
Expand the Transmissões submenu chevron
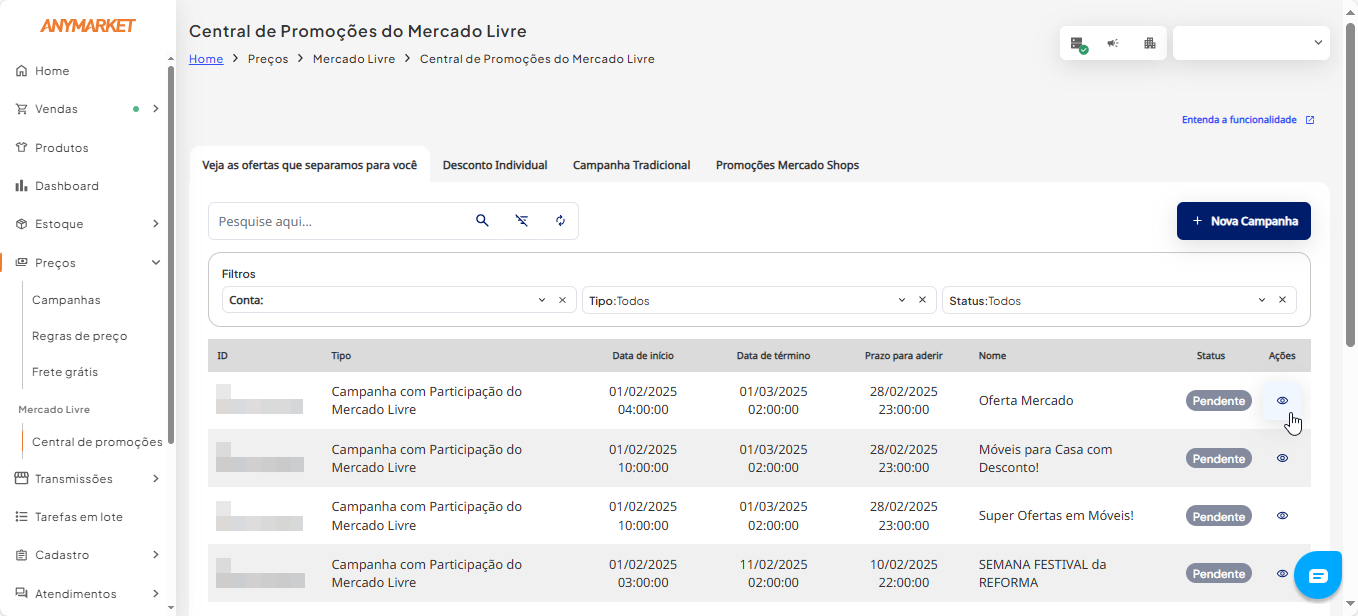tap(156, 479)
